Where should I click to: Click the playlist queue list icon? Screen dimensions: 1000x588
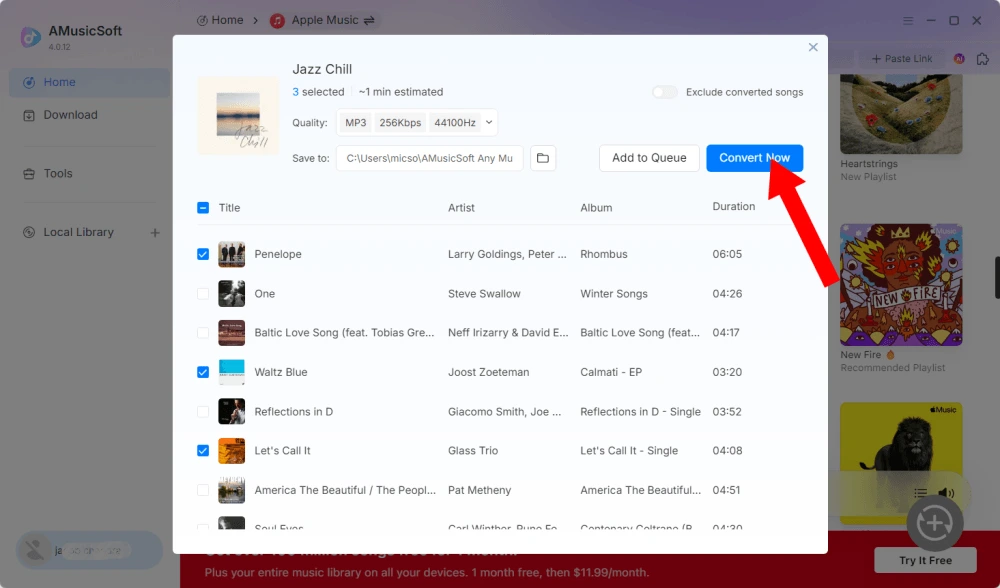[x=920, y=492]
